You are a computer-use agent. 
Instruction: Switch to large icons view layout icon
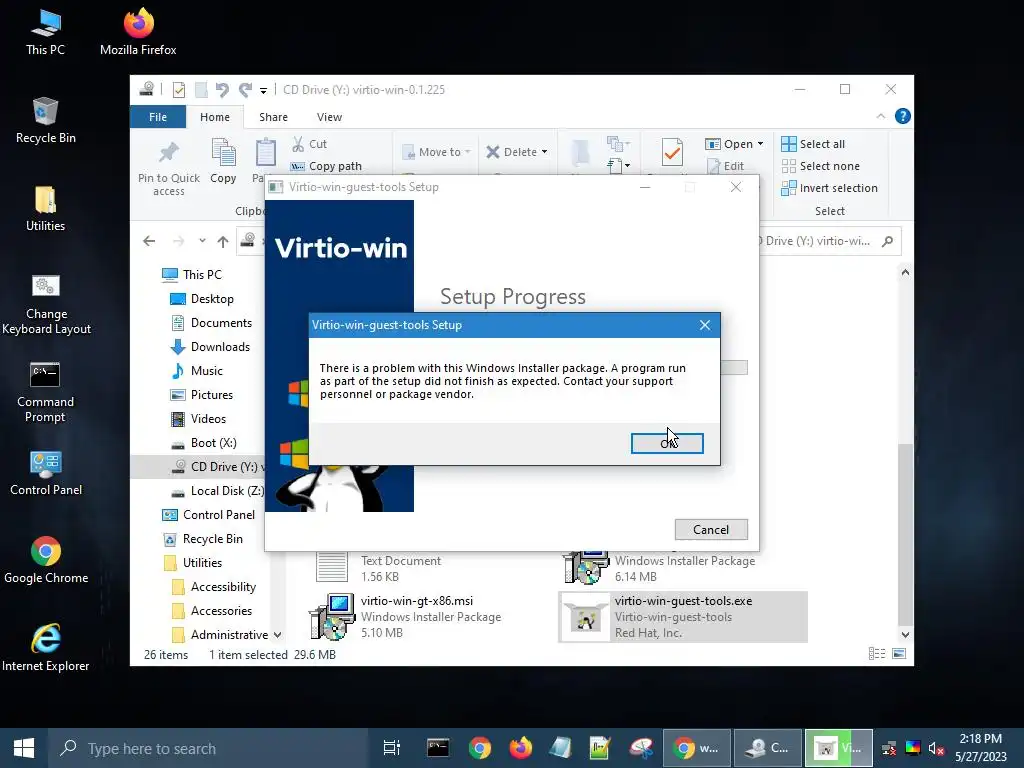[x=899, y=654]
